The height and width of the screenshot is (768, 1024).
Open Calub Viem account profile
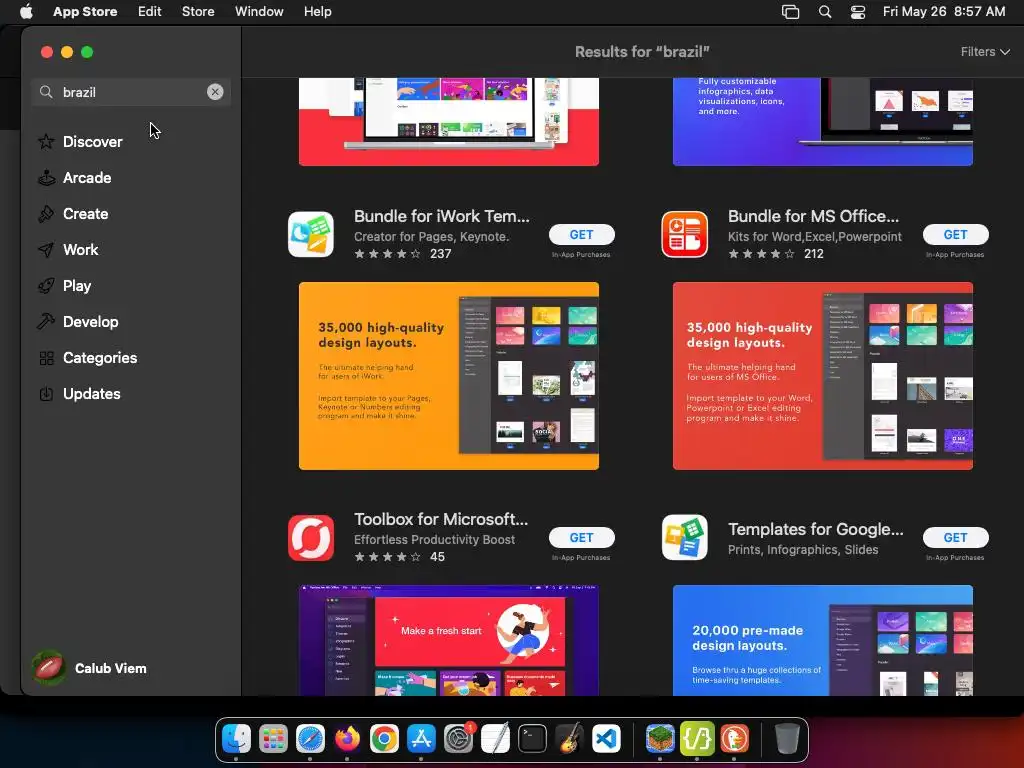90,668
